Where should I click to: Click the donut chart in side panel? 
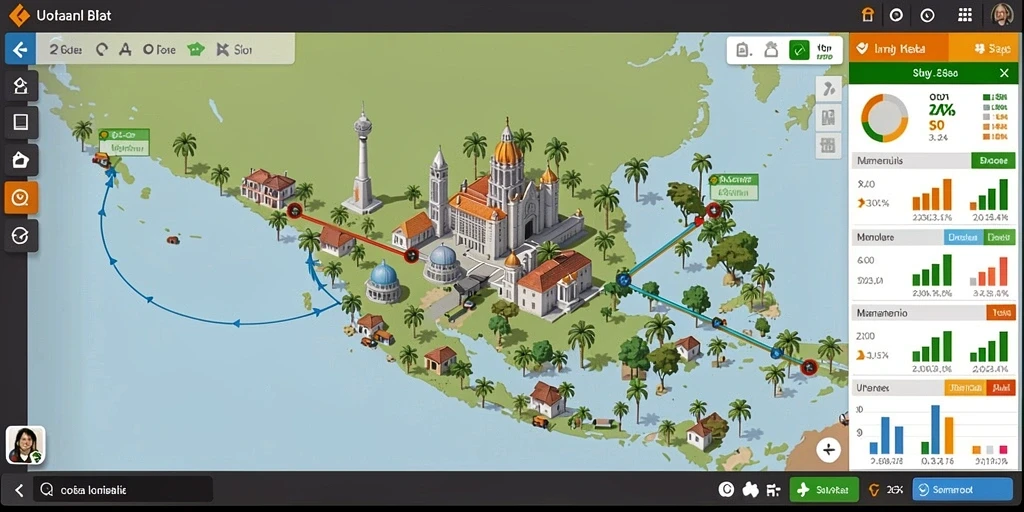(x=884, y=118)
